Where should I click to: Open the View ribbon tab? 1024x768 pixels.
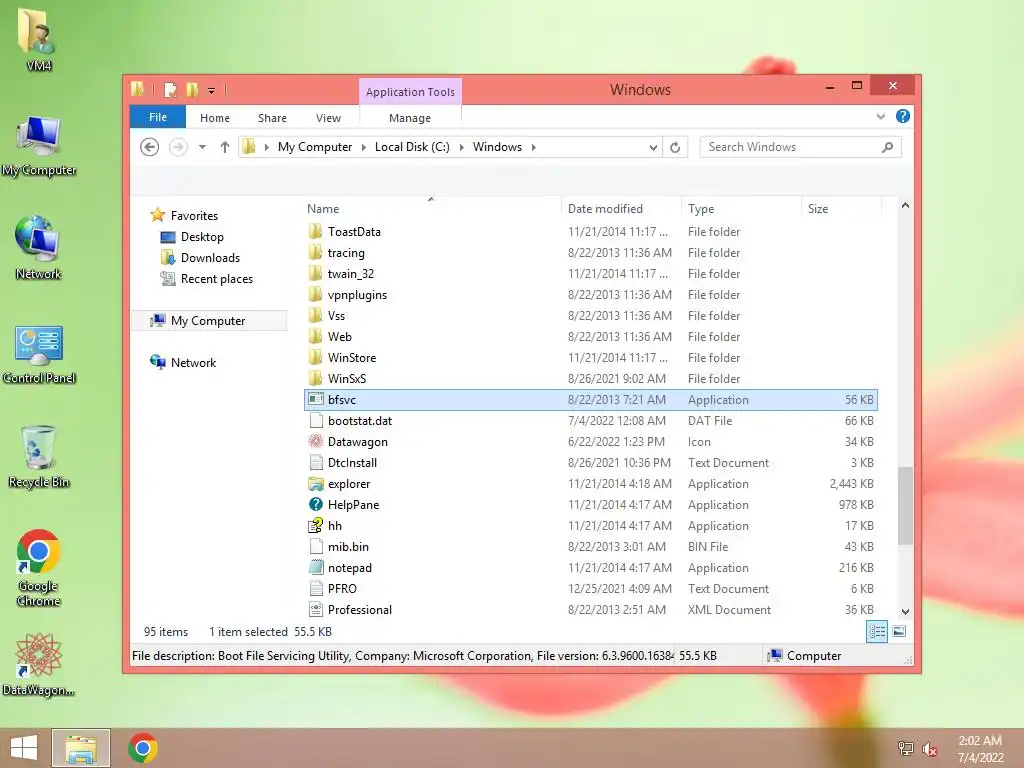pyautogui.click(x=328, y=118)
